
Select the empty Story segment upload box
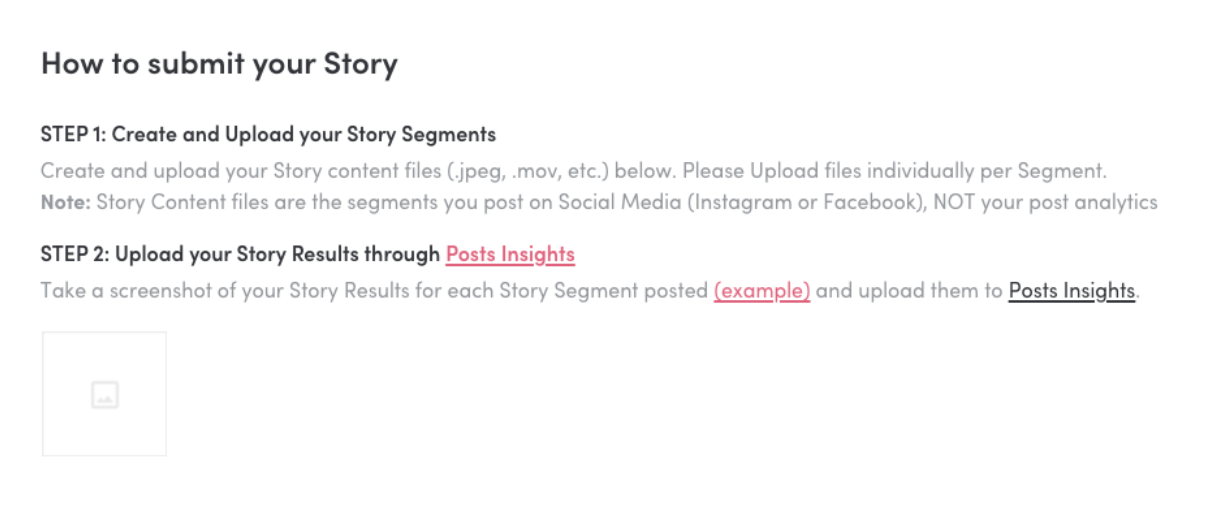click(104, 394)
